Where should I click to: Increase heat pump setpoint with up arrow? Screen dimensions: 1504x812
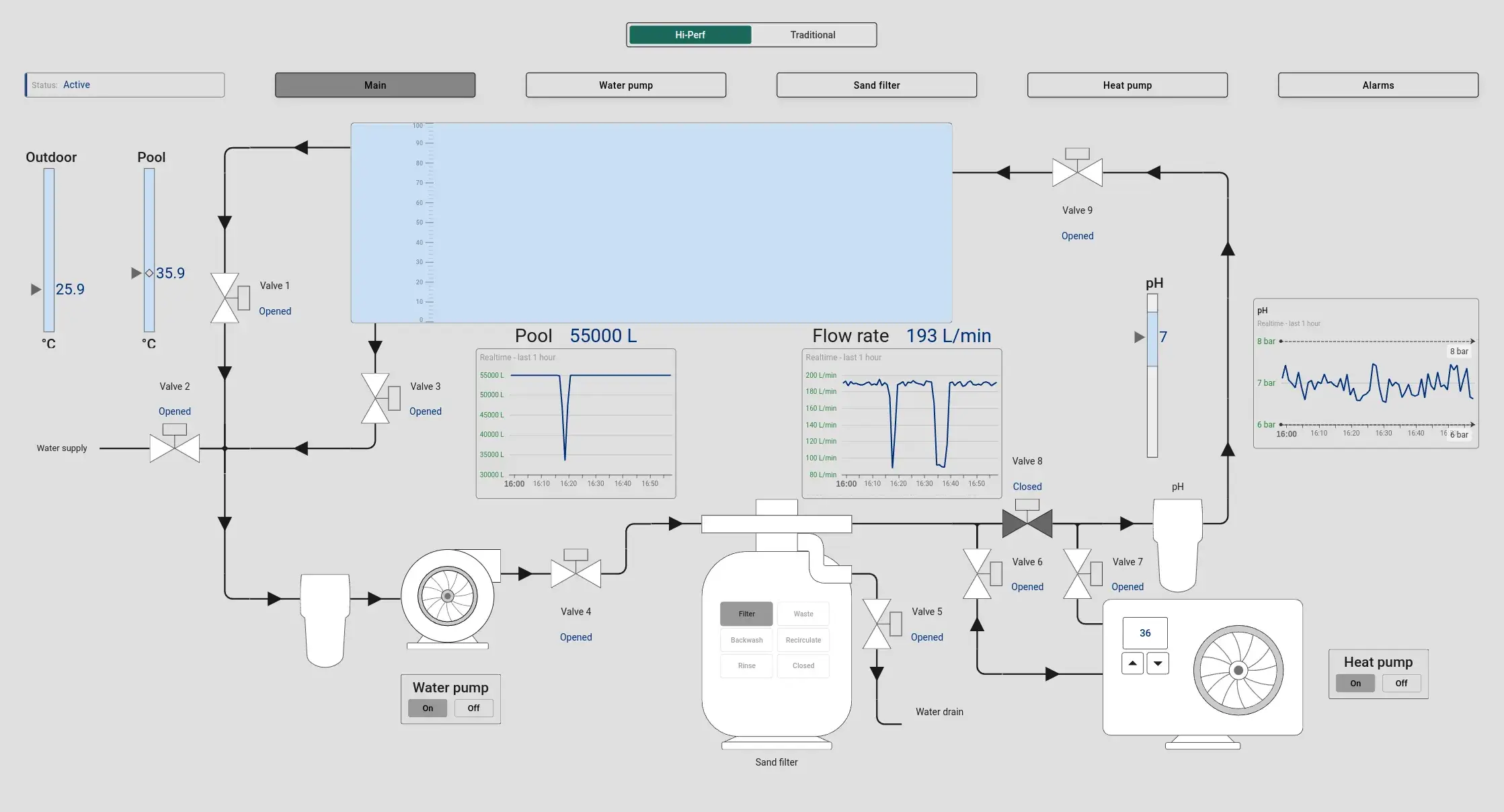pos(1132,663)
